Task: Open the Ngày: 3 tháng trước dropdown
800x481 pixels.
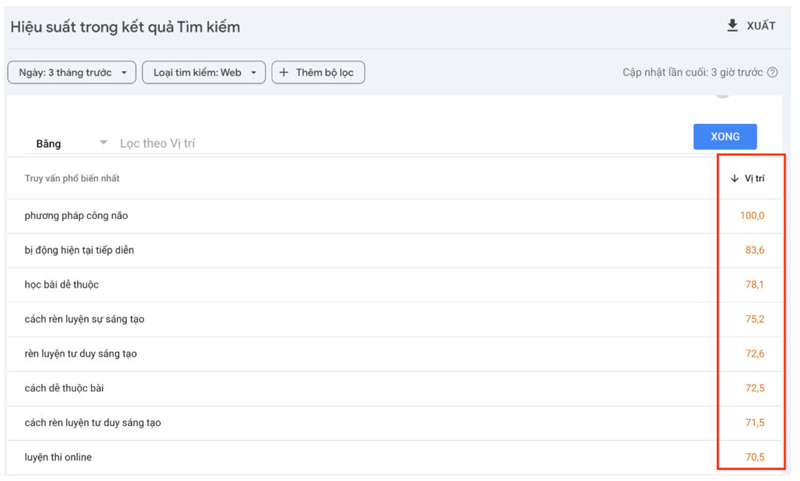Action: point(71,73)
